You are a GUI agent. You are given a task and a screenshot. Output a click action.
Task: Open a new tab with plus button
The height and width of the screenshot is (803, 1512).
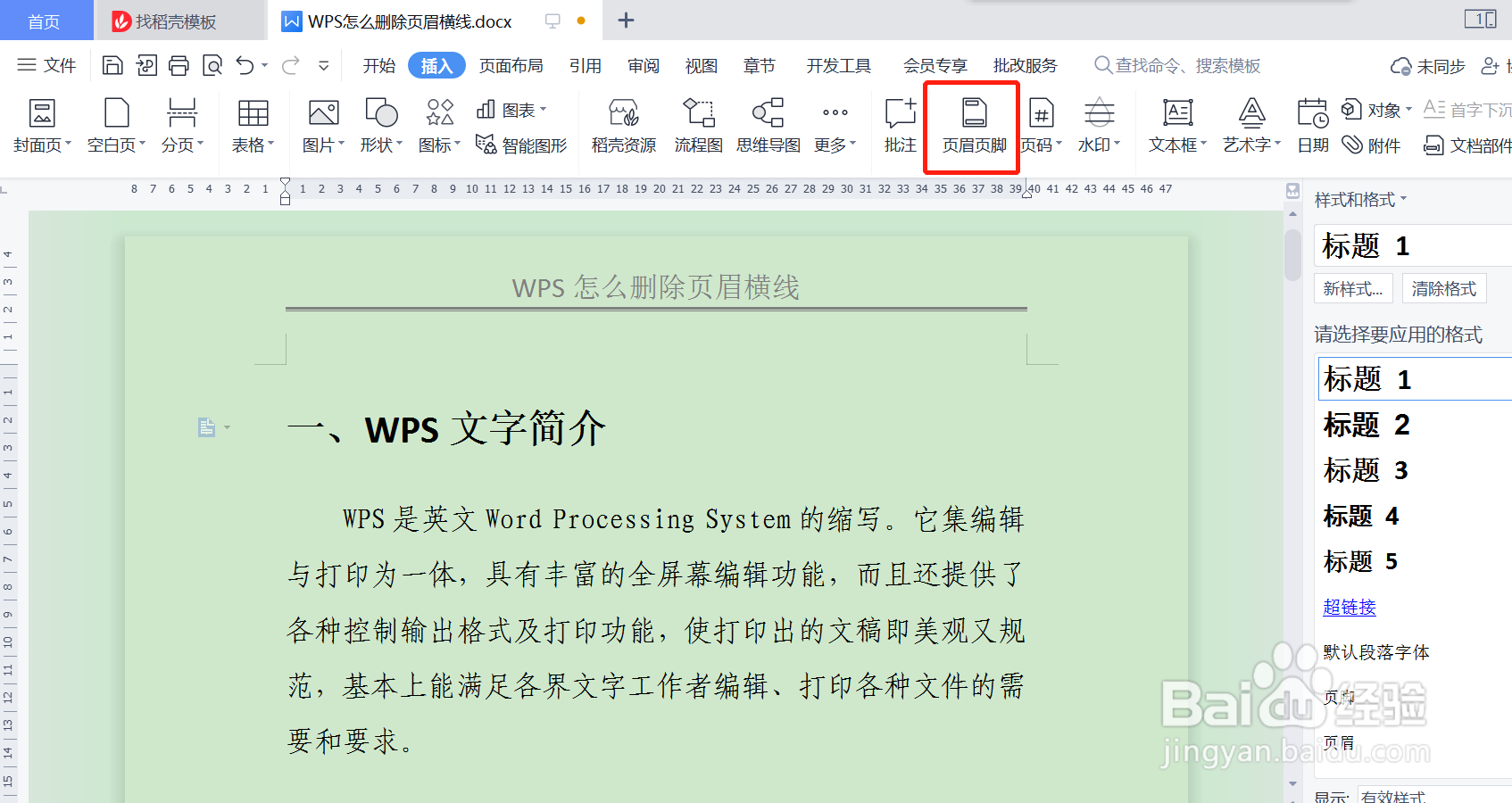pos(626,21)
